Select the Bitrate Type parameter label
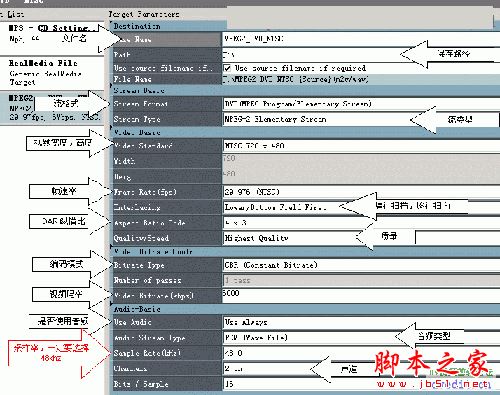This screenshot has height=395, width=500. [x=167, y=265]
